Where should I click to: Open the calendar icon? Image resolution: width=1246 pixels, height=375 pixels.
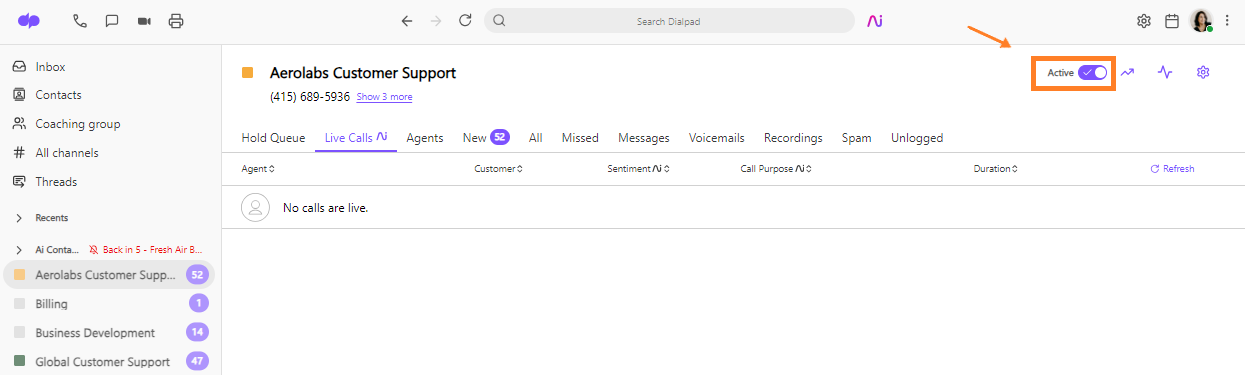point(1172,20)
